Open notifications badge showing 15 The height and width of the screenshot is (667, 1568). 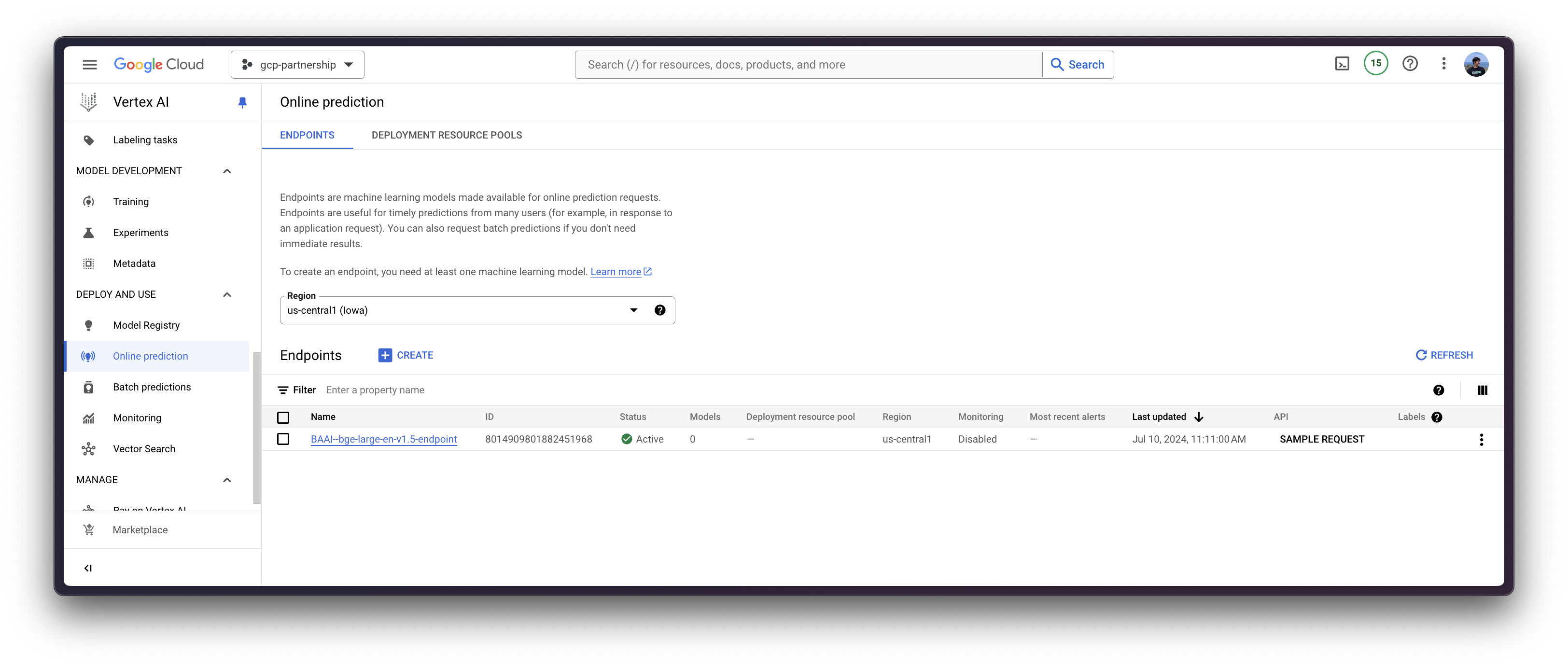[1376, 64]
